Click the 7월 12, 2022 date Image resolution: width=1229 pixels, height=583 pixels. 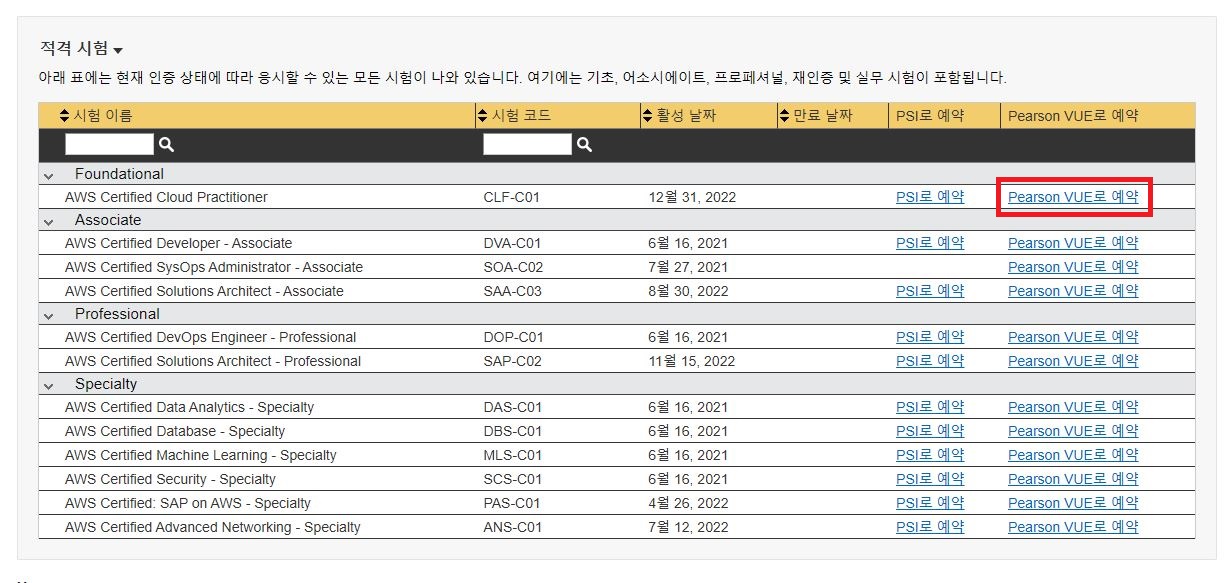pyautogui.click(x=688, y=527)
